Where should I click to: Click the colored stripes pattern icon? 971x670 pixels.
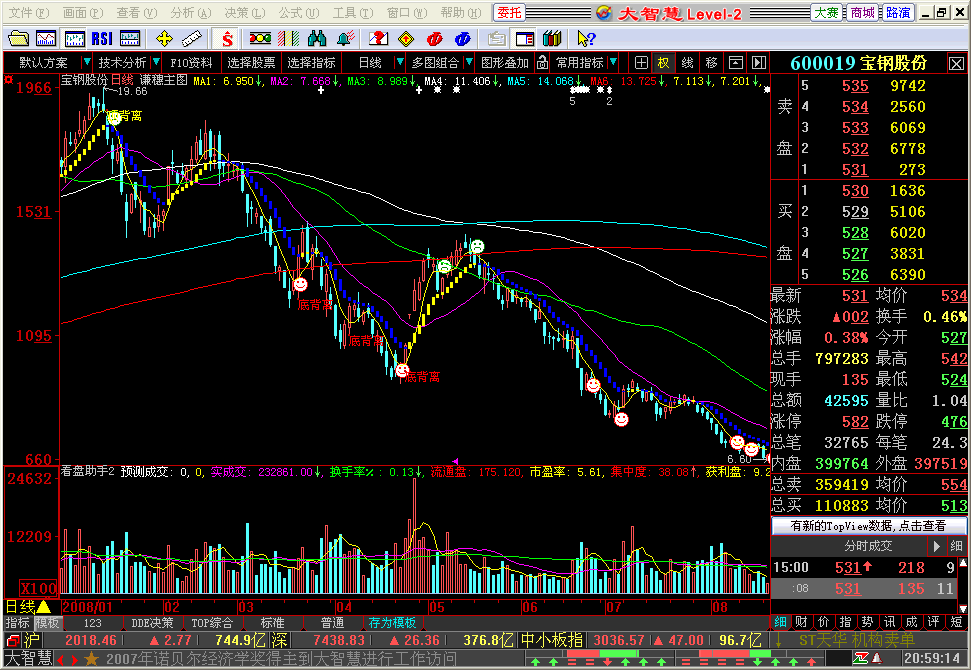[288, 39]
